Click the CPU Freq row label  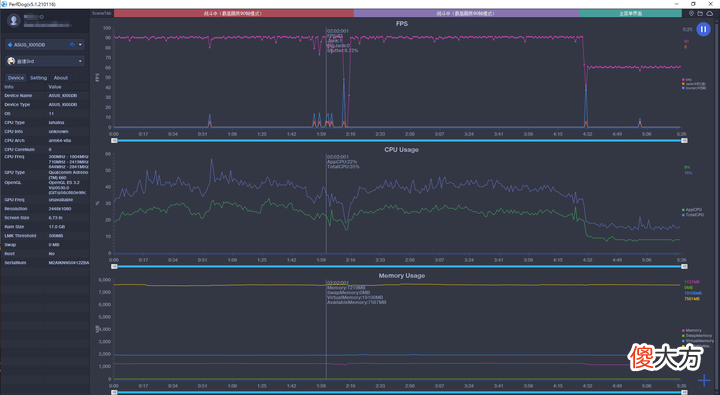tap(14, 157)
